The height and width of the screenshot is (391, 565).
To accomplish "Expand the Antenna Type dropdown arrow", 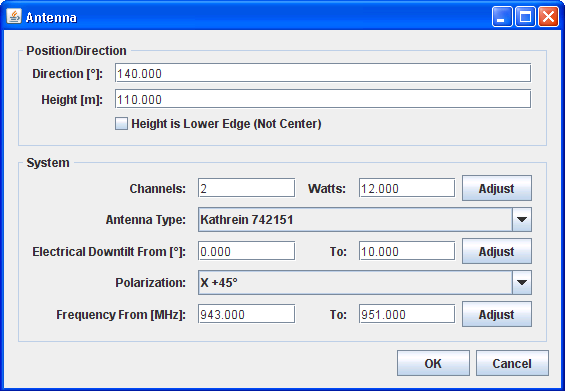I will [x=522, y=219].
